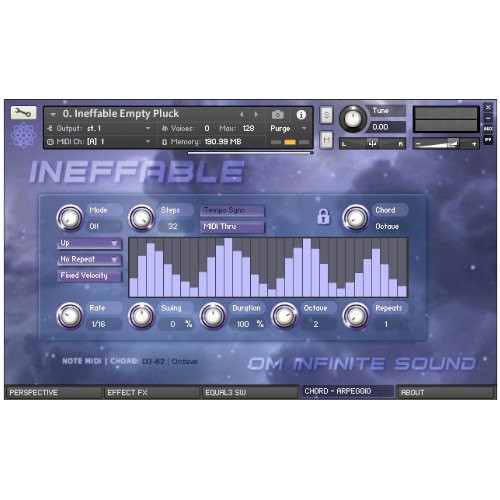Click the instrument name Ineffable Empty Pluck

tap(121, 114)
